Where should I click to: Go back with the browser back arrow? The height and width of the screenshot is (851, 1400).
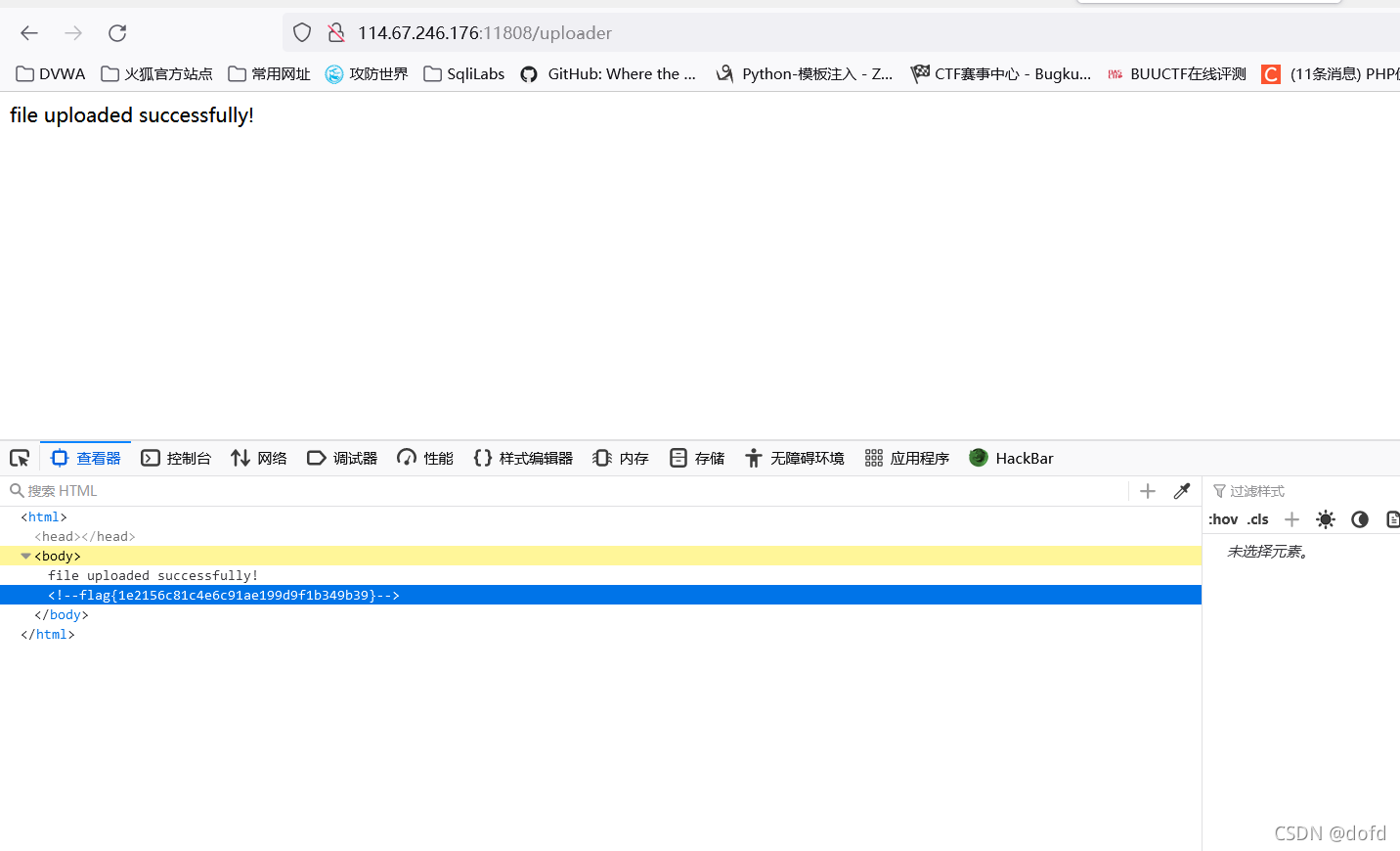29,33
